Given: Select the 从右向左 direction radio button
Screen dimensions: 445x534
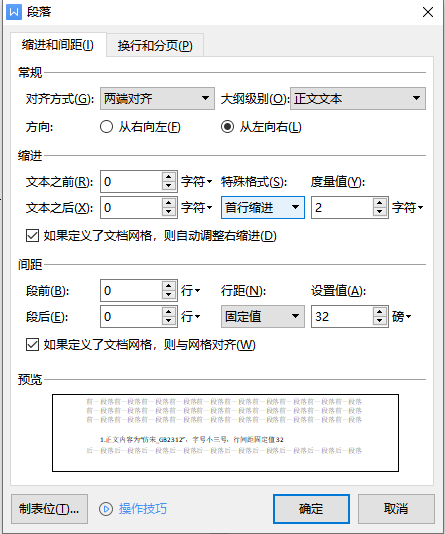Looking at the screenshot, I should point(106,127).
